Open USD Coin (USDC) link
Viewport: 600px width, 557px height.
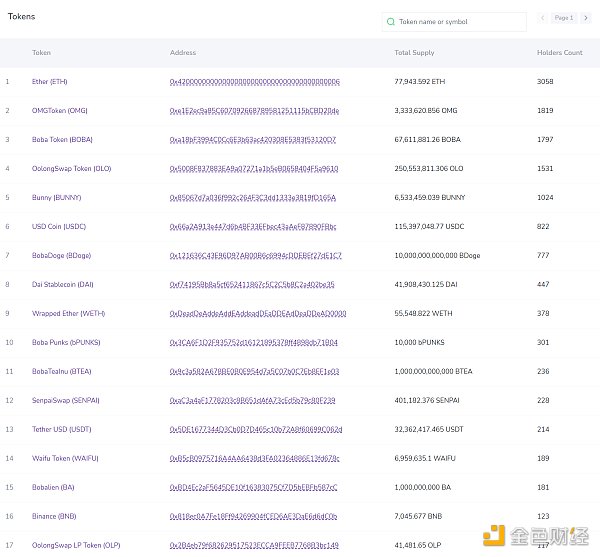coord(59,226)
